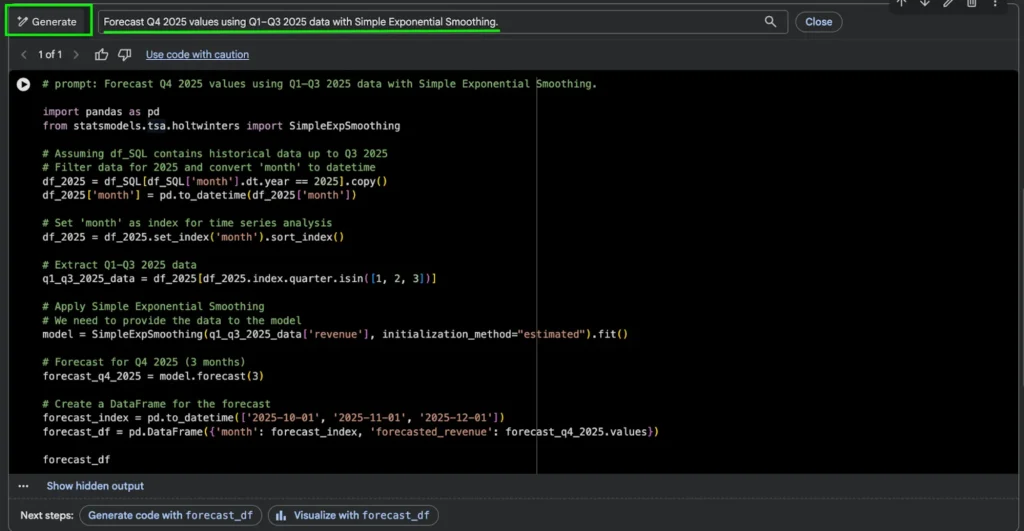Screen dimensions: 1024x531
Task: Click the thumbs up feedback icon
Action: (102, 54)
